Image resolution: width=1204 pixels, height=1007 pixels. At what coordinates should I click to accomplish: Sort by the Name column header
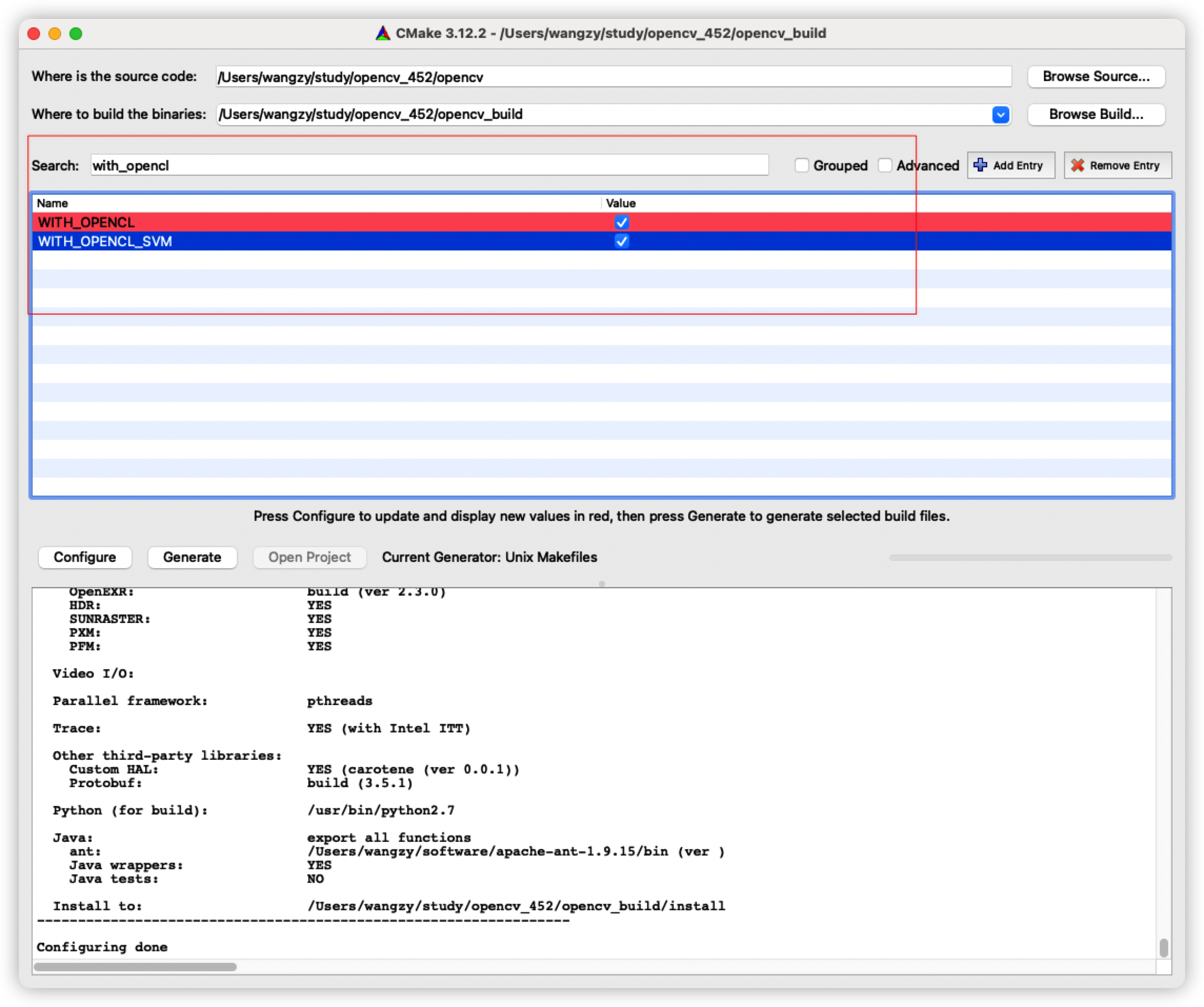click(315, 203)
